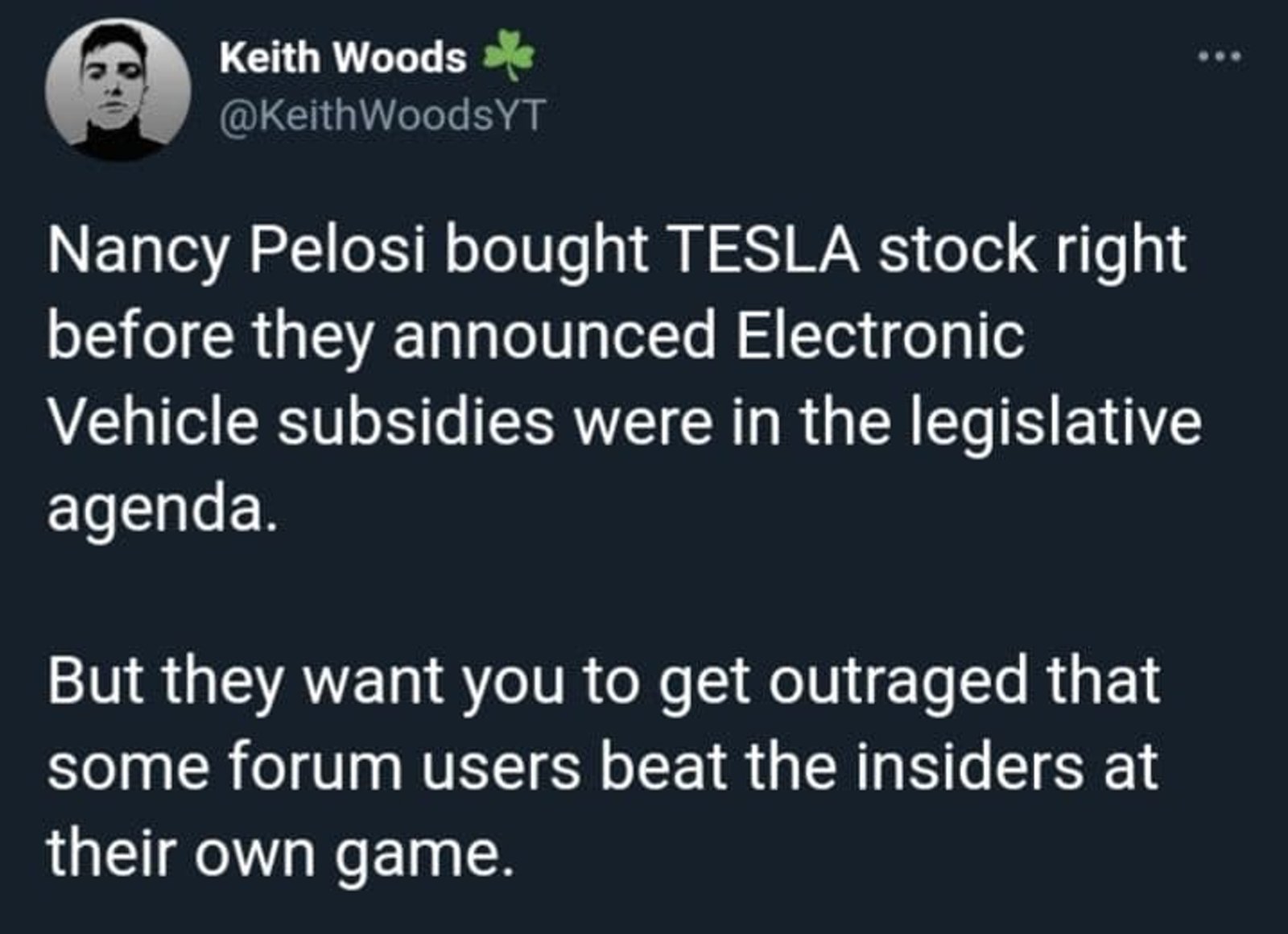
Task: Click the second paragraph starting 'But they want'
Action: coord(604,766)
